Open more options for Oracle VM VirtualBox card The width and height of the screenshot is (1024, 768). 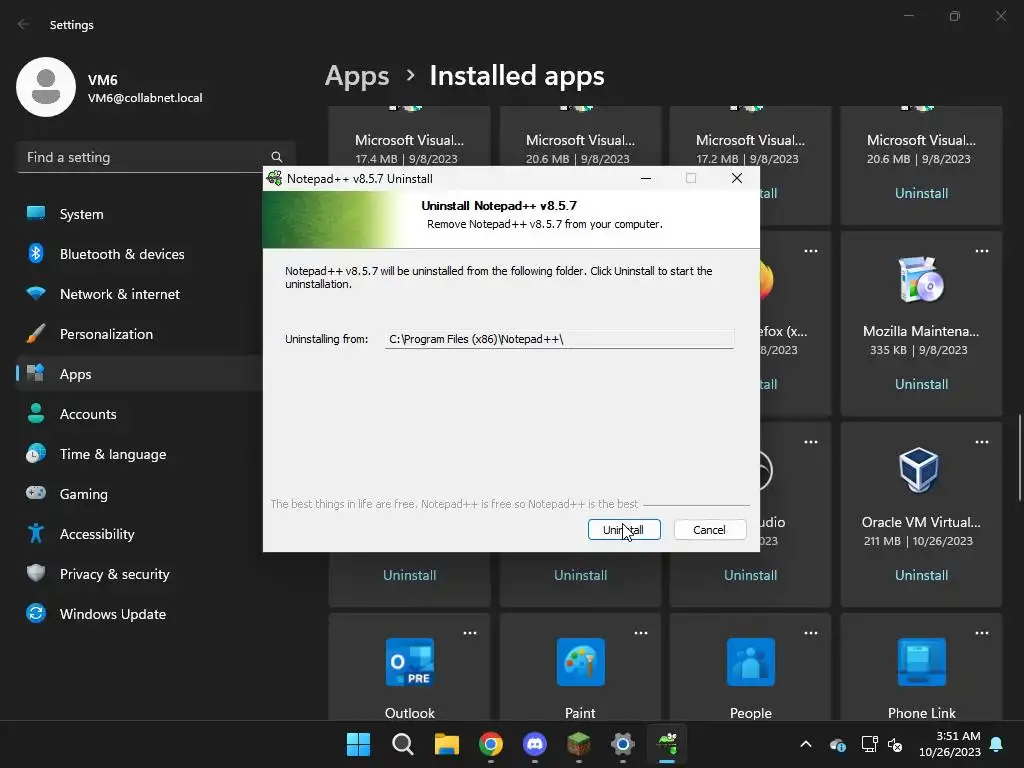pyautogui.click(x=982, y=442)
